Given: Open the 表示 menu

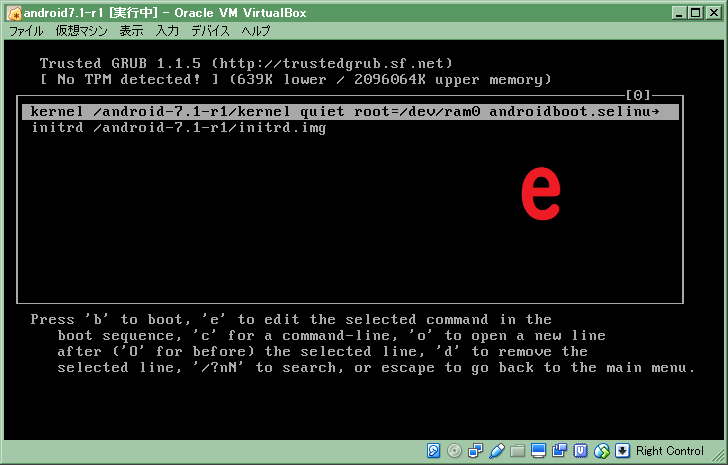Looking at the screenshot, I should click(131, 31).
